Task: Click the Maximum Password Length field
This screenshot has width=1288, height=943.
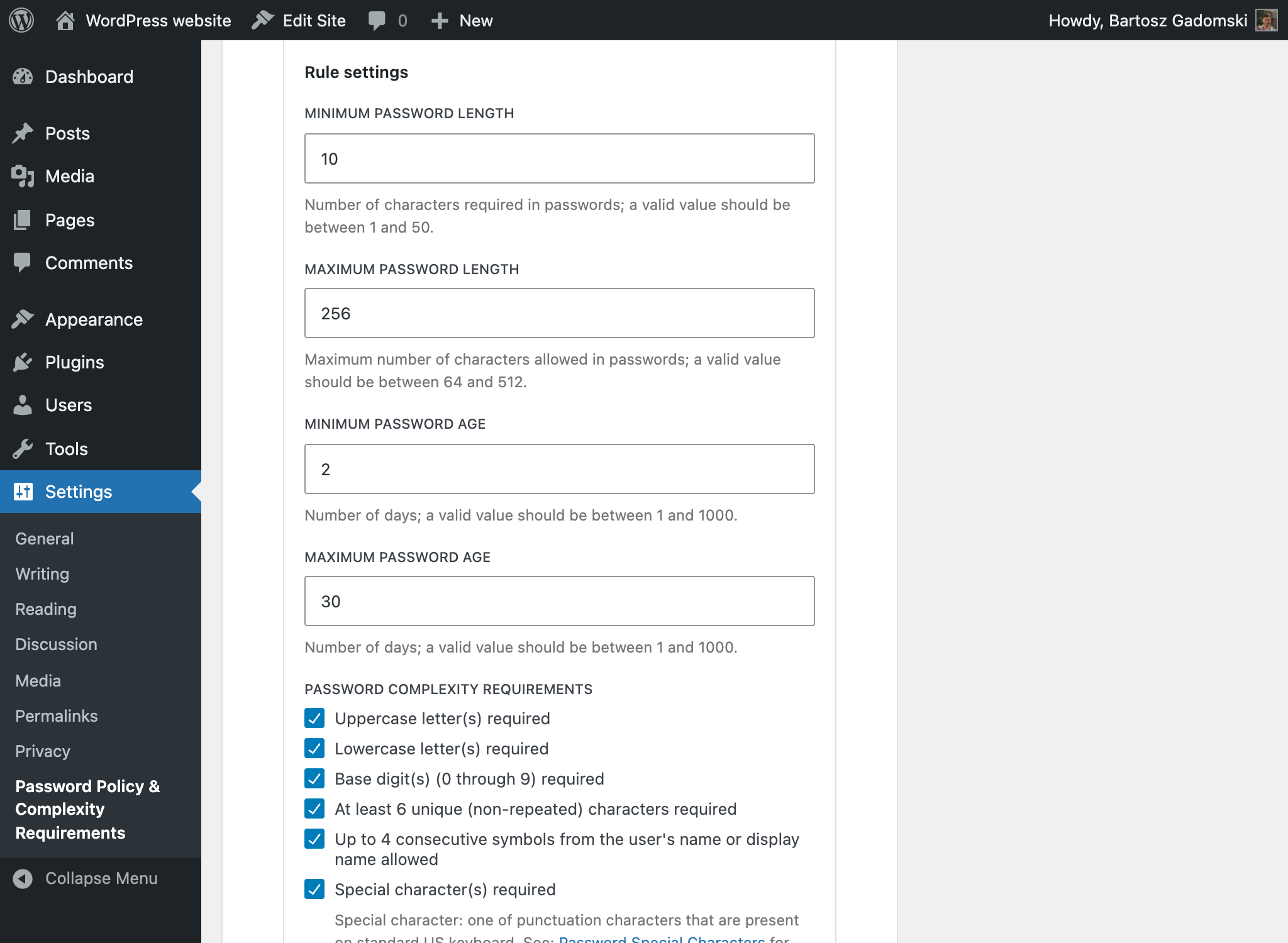Action: click(560, 313)
